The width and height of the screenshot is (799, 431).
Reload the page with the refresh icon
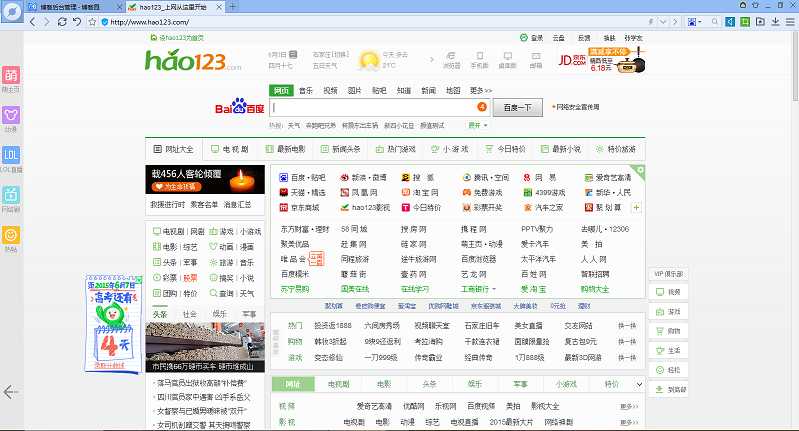pyautogui.click(x=62, y=22)
